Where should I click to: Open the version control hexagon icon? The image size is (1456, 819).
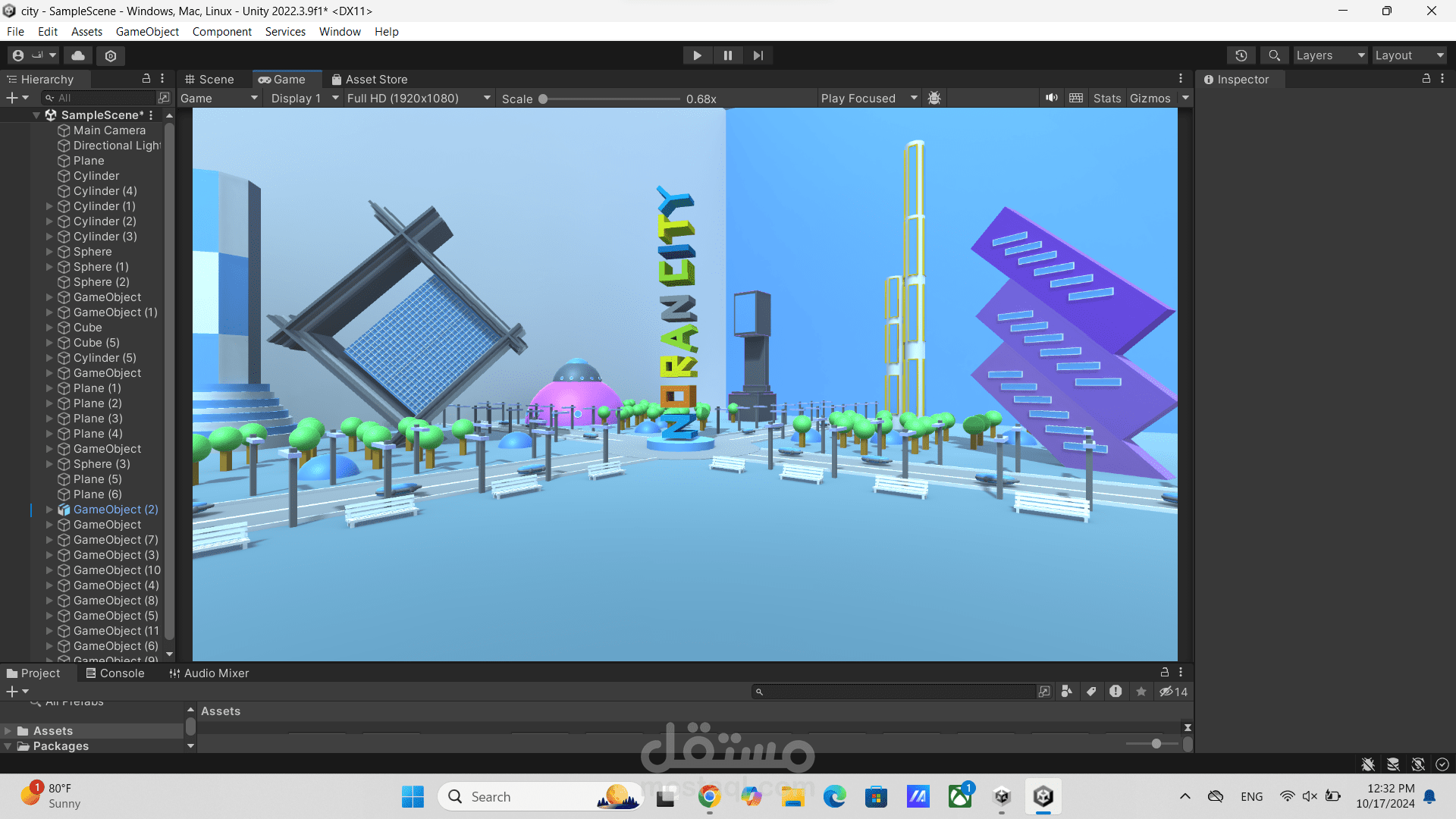pos(111,55)
